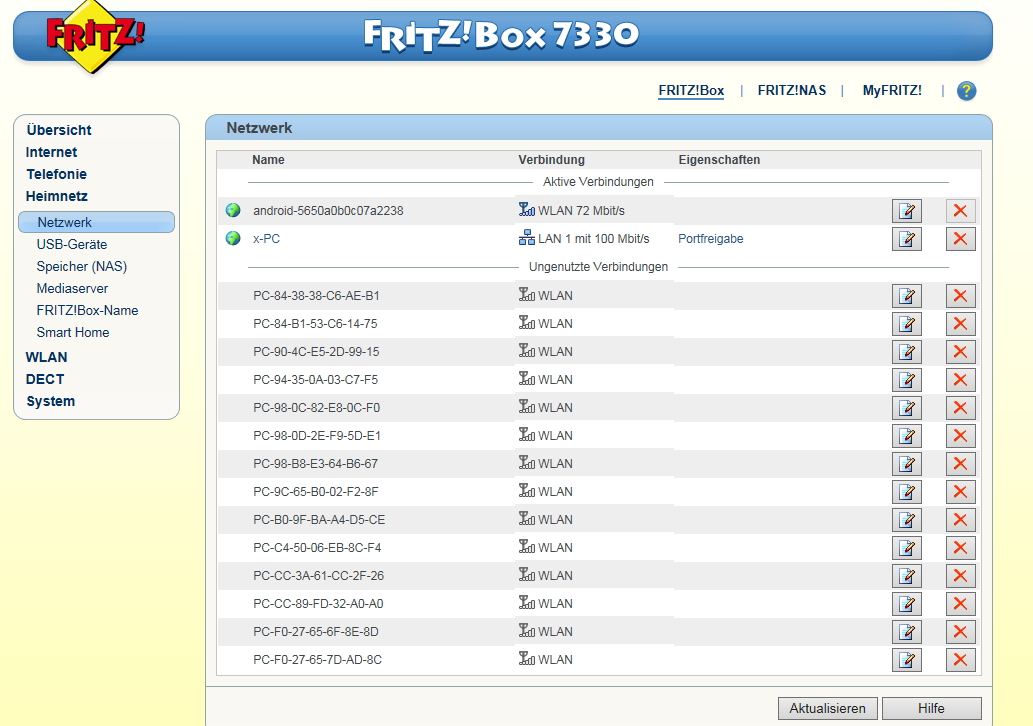This screenshot has height=726, width=1033.
Task: Delete the android-5650a0b0c07a2238 device entry
Action: [961, 211]
